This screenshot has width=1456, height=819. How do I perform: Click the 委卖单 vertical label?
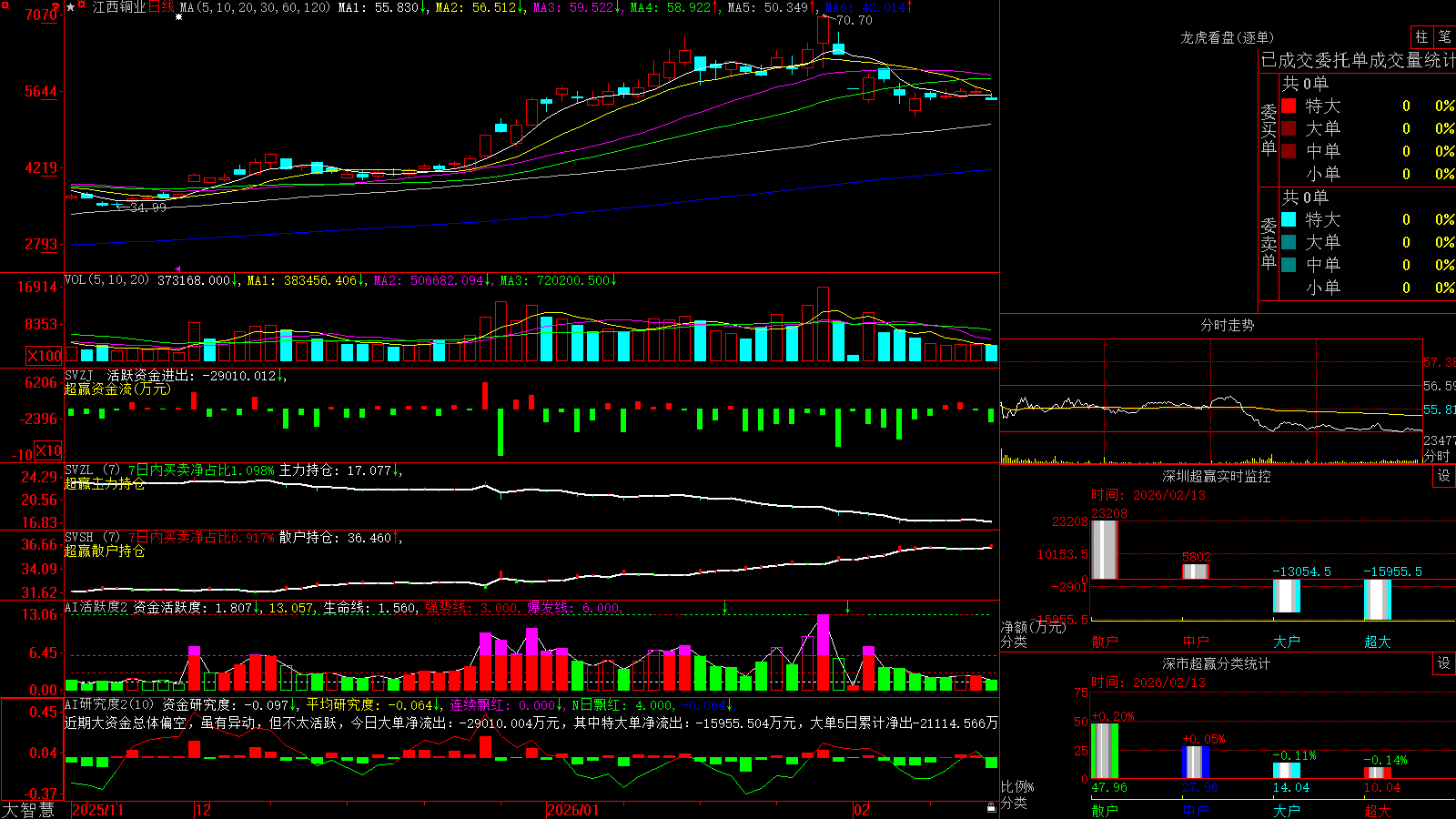tap(1269, 244)
